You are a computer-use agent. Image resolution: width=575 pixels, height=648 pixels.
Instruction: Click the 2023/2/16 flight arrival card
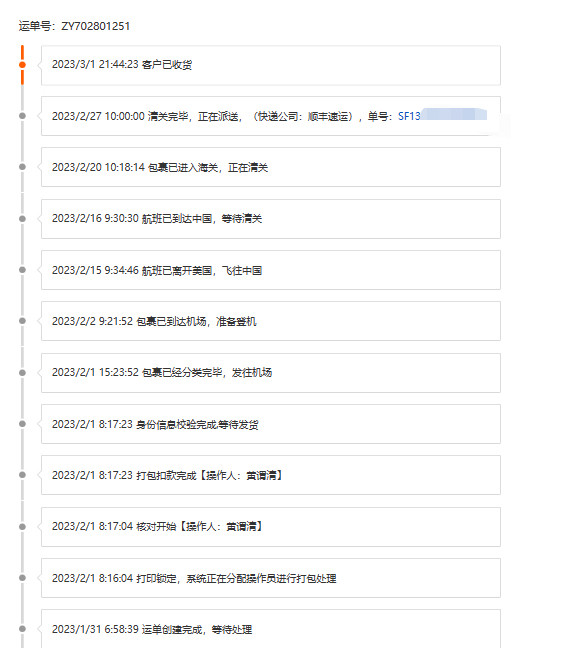point(271,219)
